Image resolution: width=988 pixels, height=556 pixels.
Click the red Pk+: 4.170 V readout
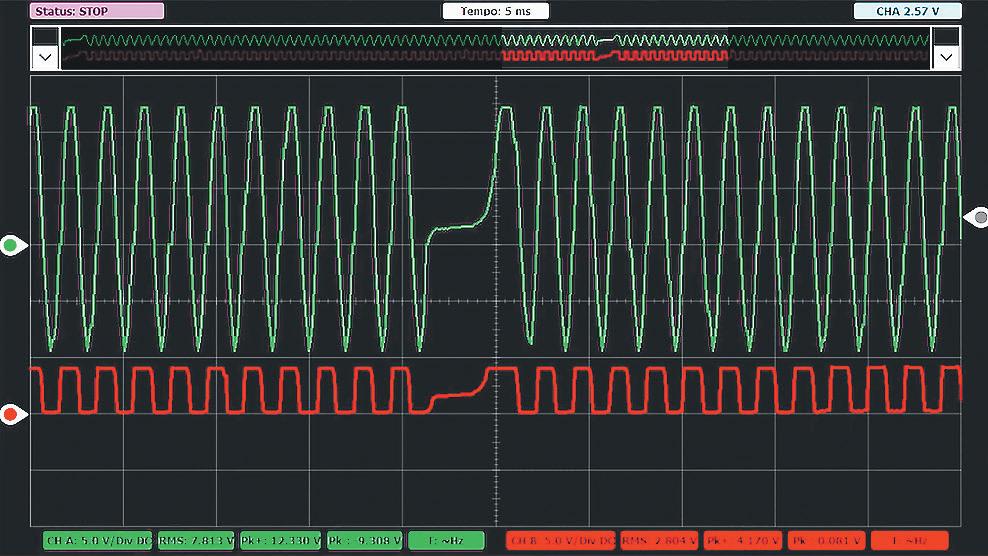[743, 541]
